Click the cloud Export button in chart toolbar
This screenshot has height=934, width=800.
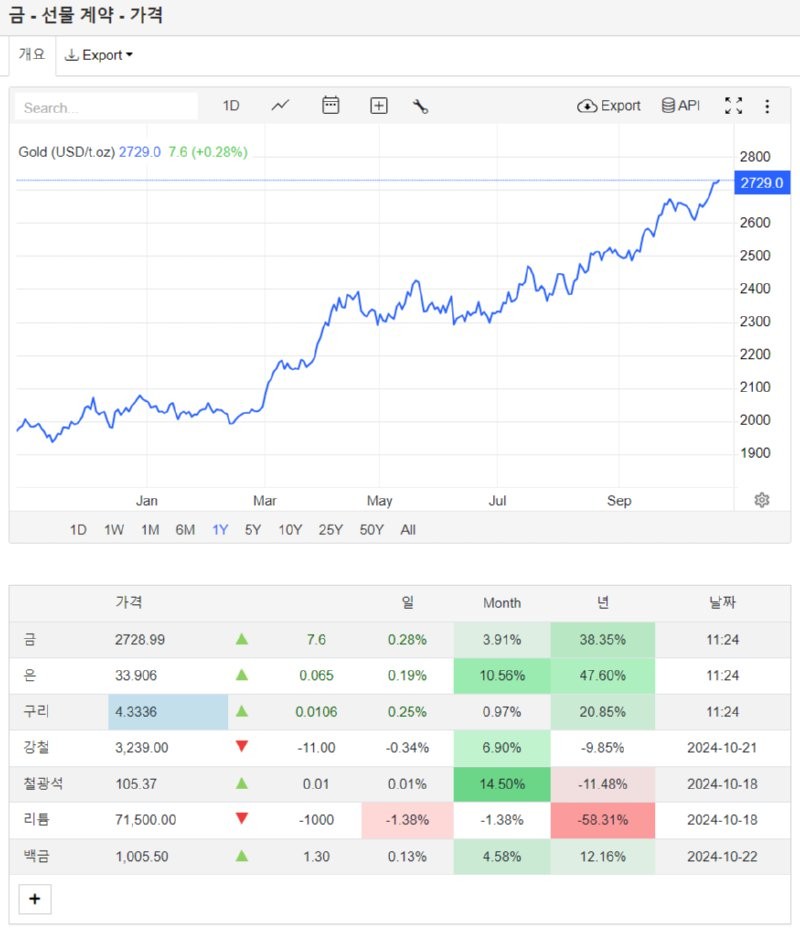pyautogui.click(x=609, y=106)
